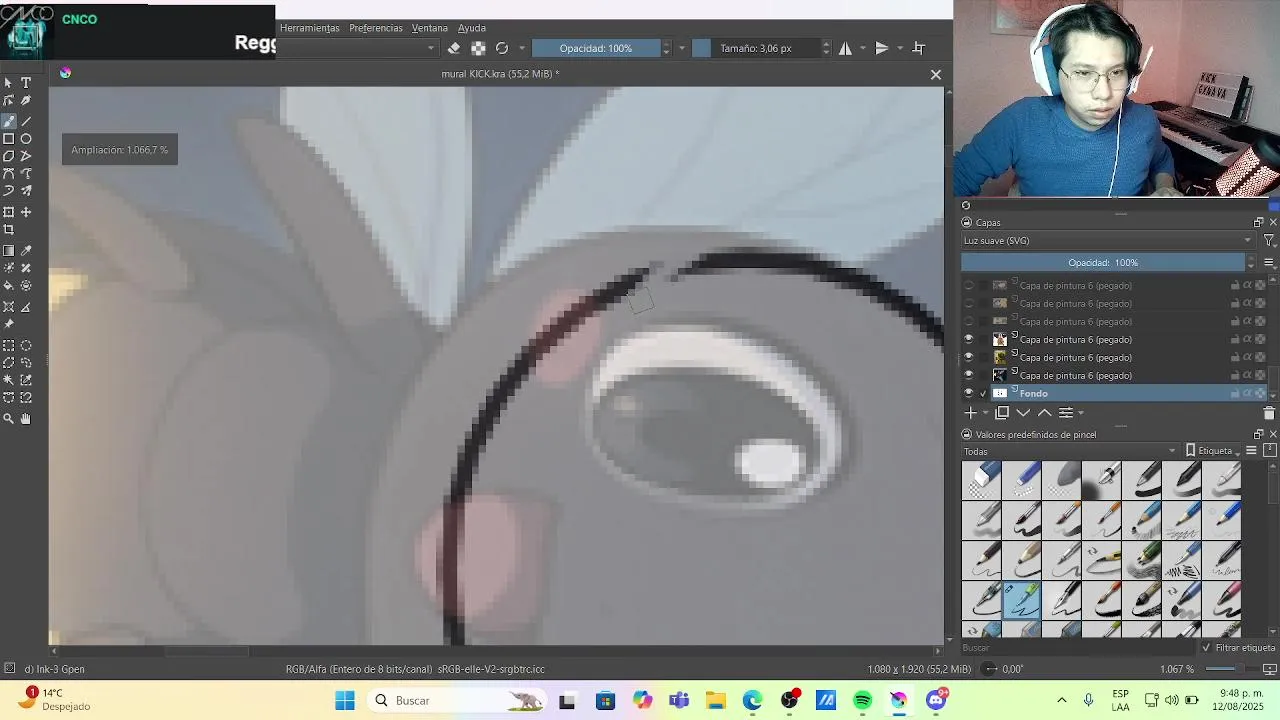Select the Pan hand tool
This screenshot has height=720, width=1280.
coord(26,419)
